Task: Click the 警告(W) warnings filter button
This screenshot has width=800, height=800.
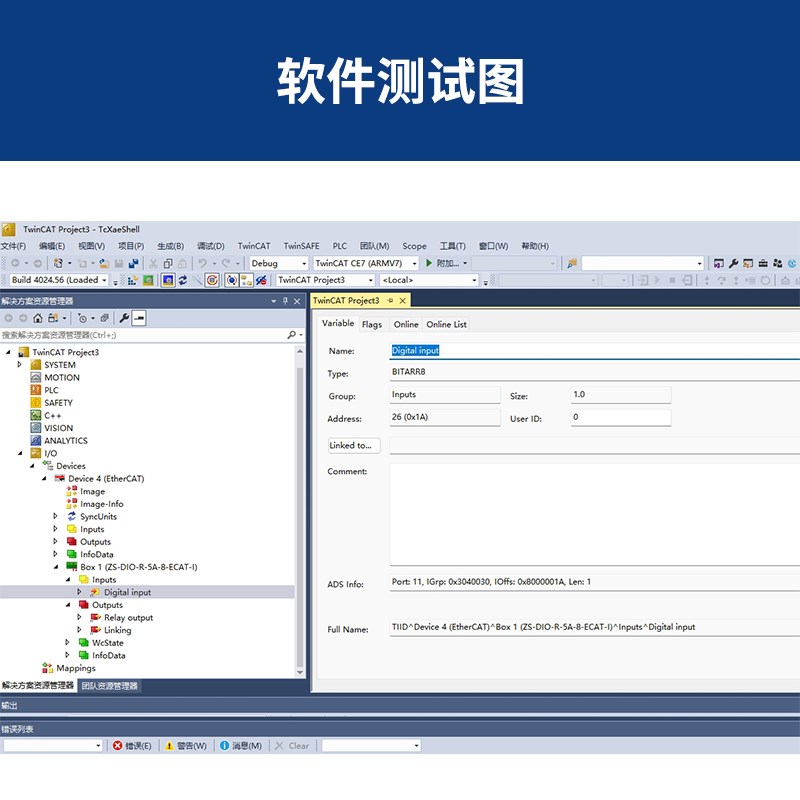Action: [186, 746]
